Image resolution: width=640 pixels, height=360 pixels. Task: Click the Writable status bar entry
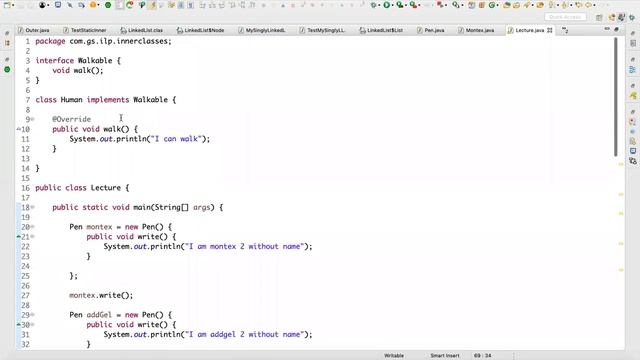click(x=394, y=356)
